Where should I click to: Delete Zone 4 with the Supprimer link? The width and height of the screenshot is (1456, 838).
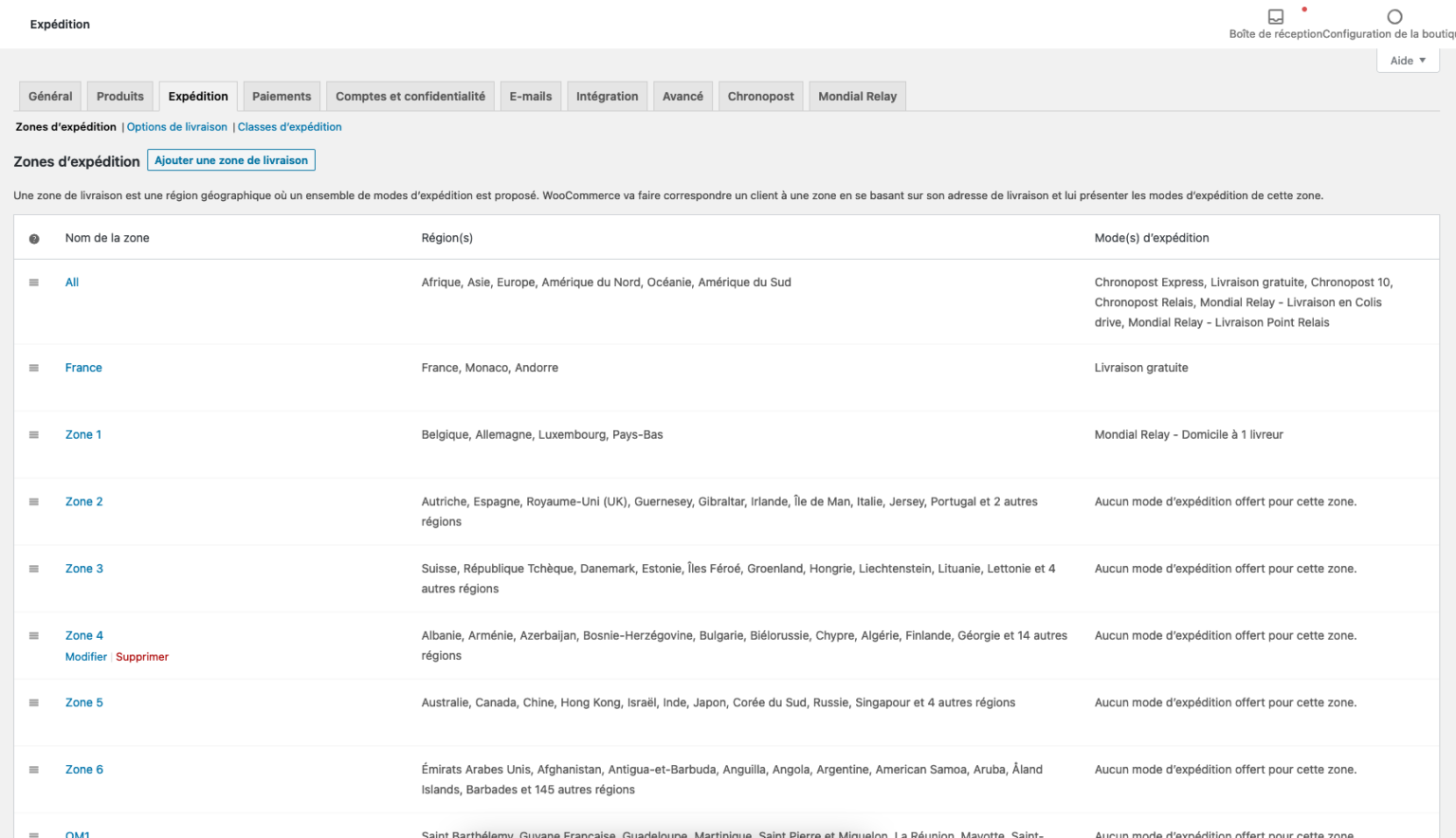(142, 657)
